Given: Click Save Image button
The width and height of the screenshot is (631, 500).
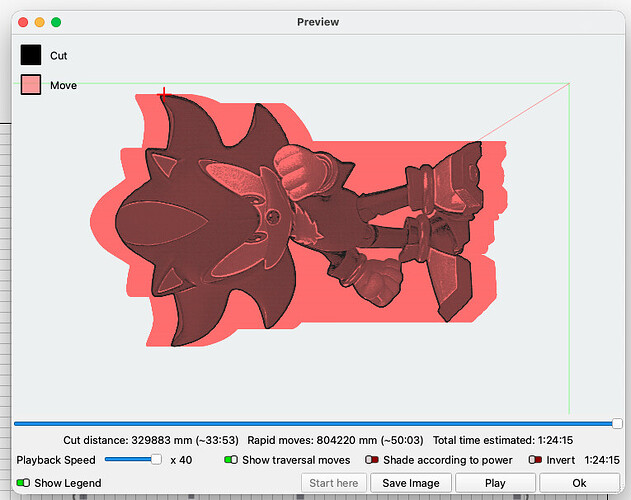Looking at the screenshot, I should click(x=411, y=483).
